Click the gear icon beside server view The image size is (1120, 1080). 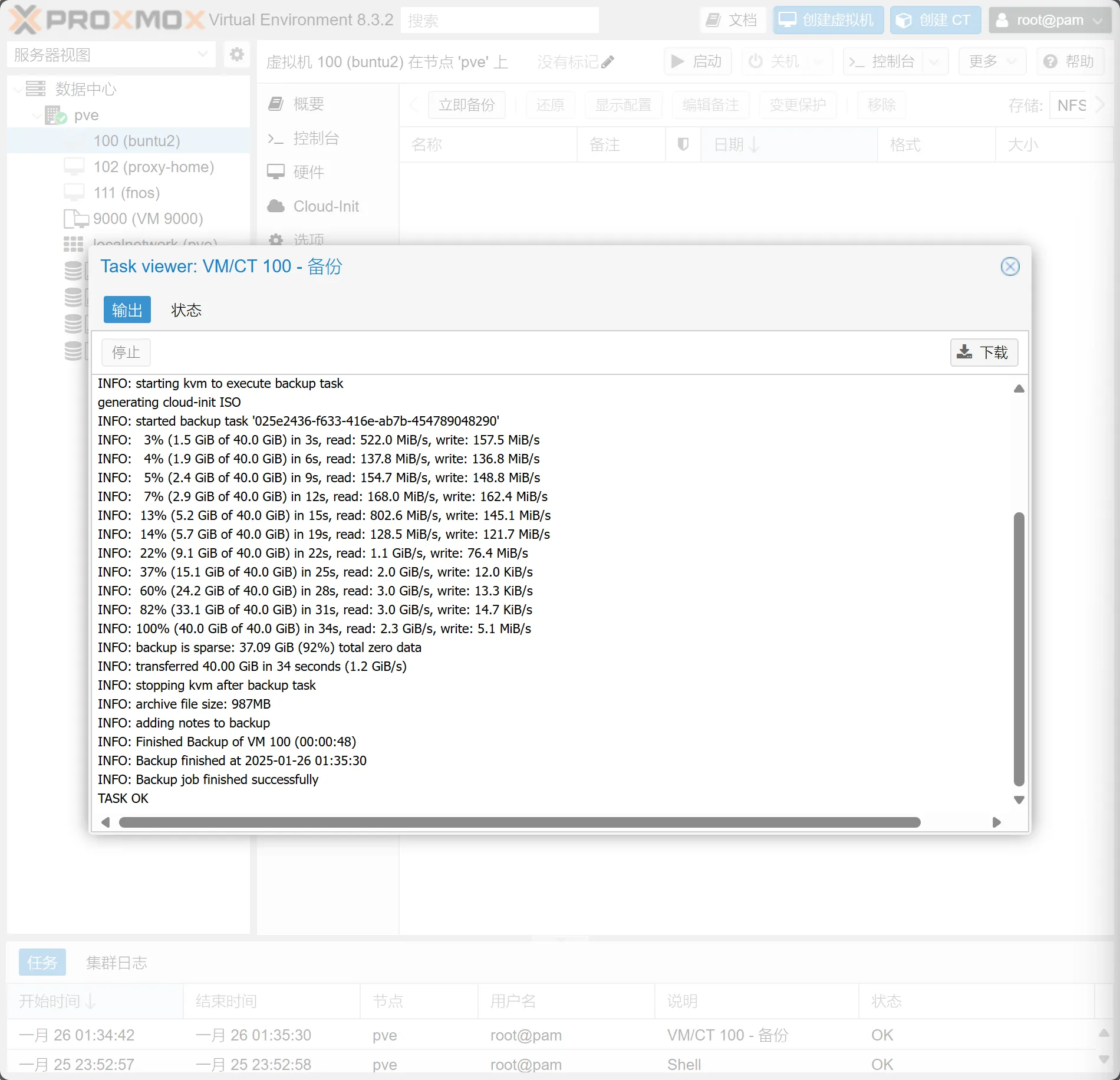pyautogui.click(x=237, y=55)
